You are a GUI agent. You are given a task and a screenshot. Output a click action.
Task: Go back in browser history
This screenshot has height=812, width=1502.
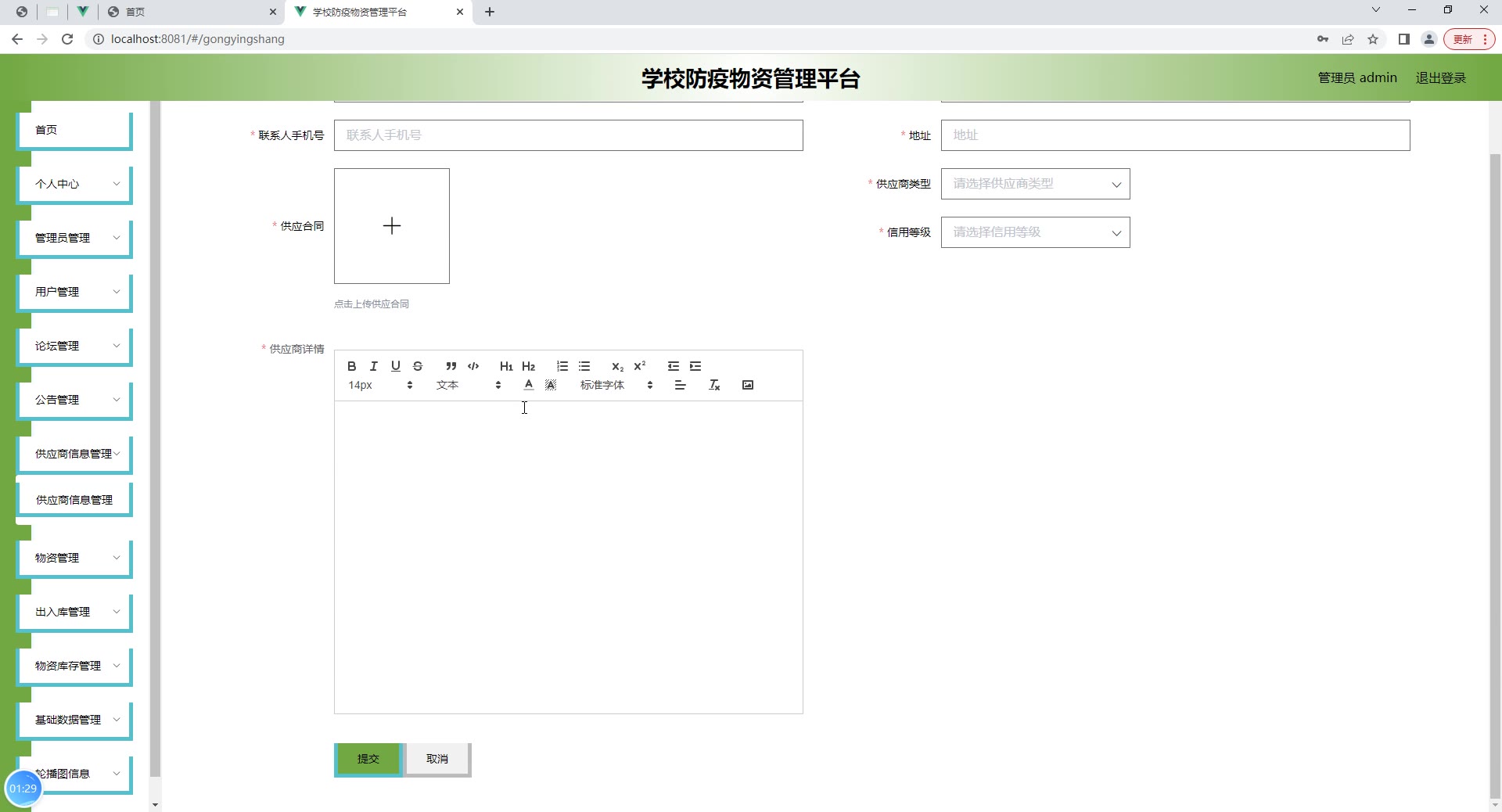click(17, 39)
